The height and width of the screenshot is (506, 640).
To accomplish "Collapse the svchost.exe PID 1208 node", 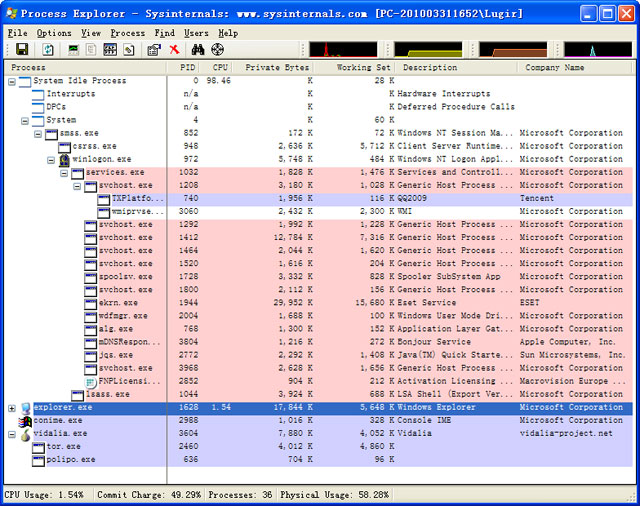I will [x=77, y=186].
